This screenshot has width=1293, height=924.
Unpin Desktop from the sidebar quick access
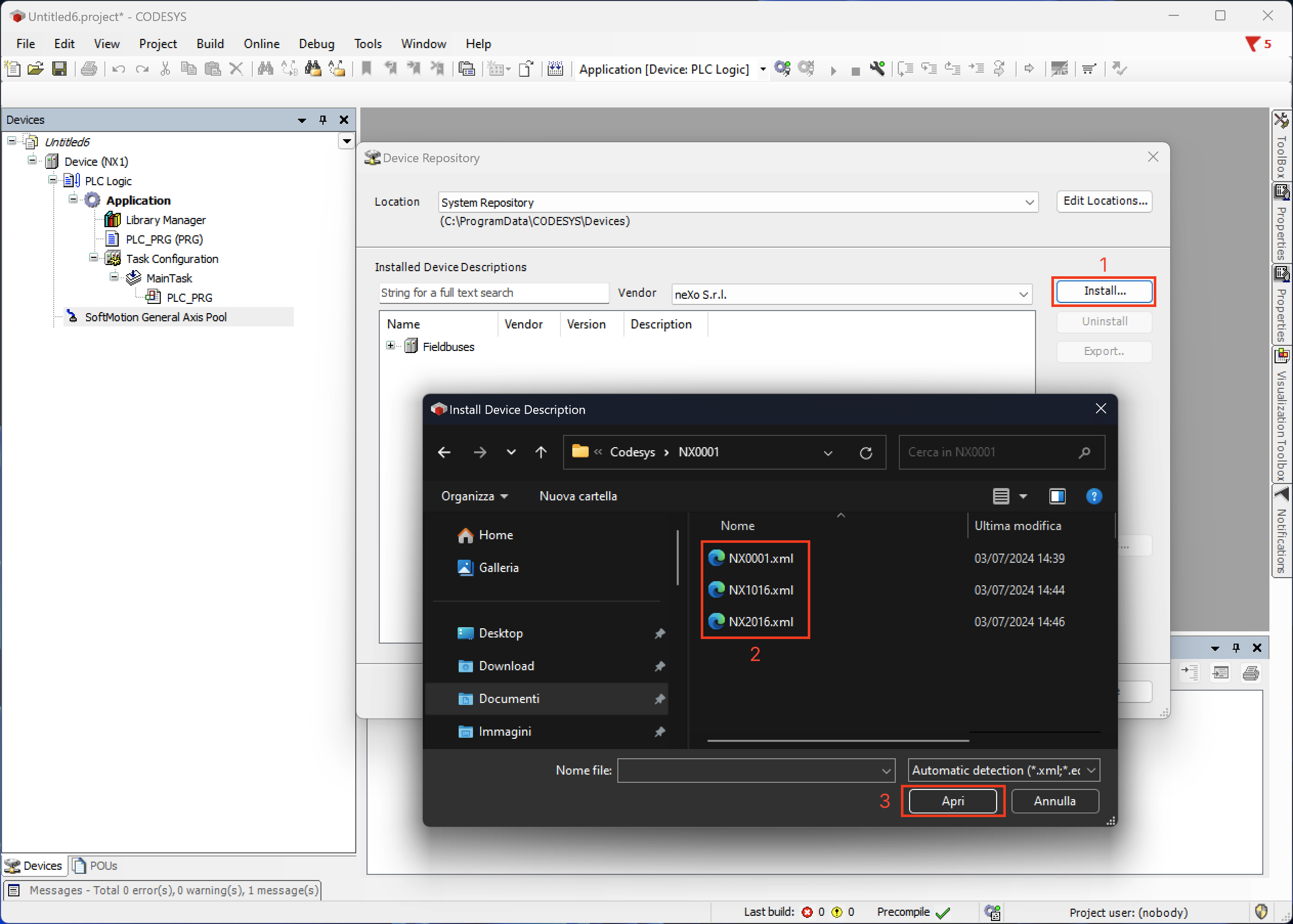tap(660, 634)
